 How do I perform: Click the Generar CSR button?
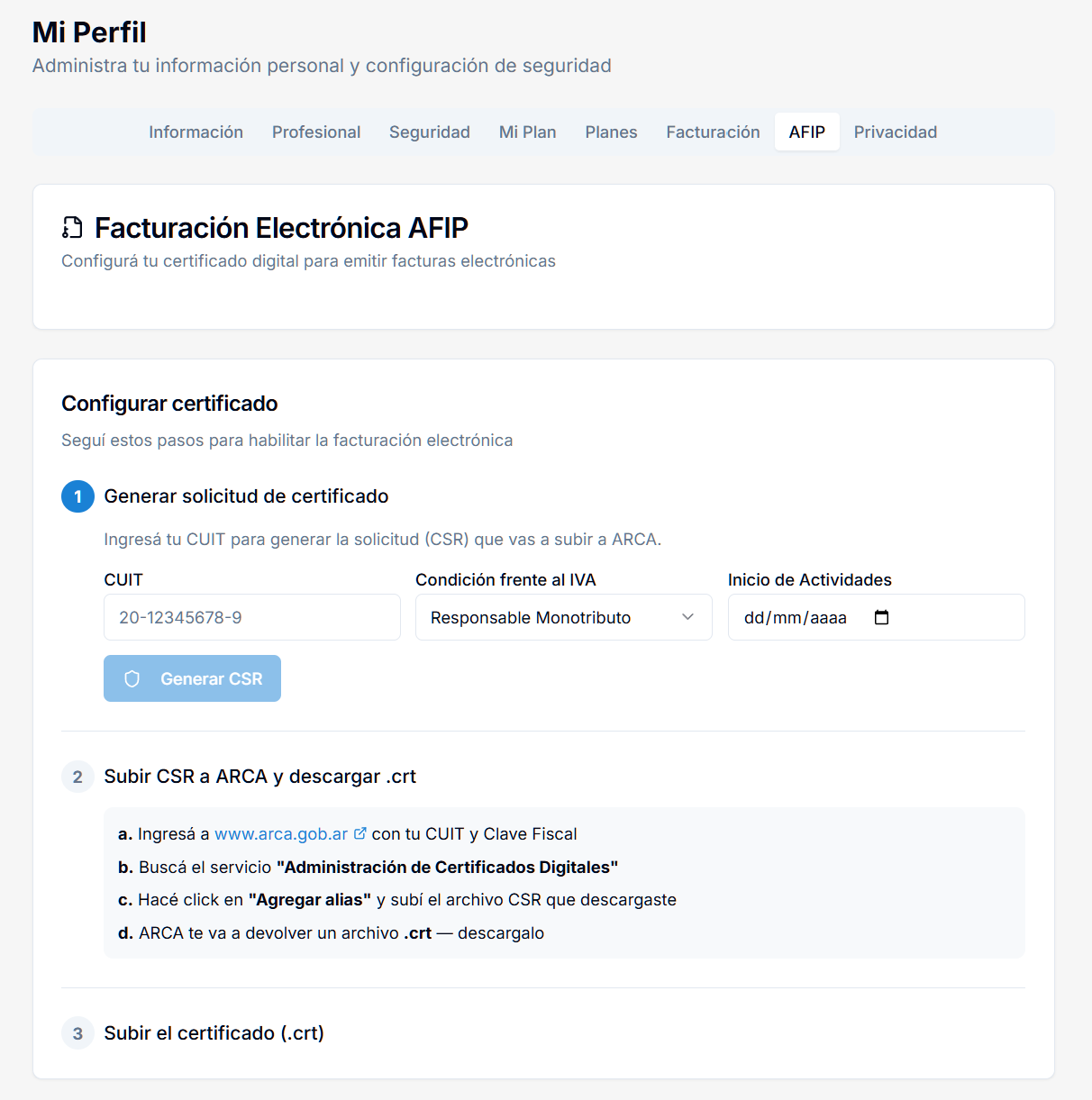click(x=192, y=678)
